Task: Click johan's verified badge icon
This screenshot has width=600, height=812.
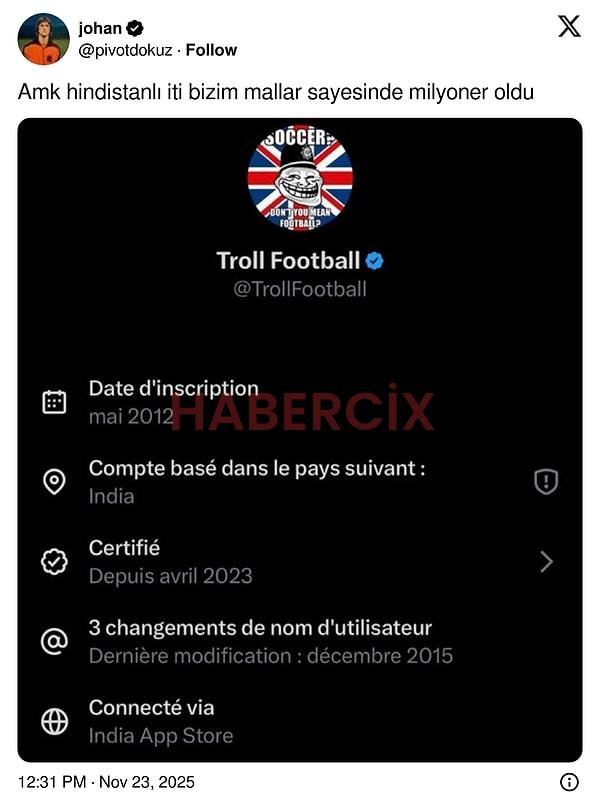Action: tap(134, 29)
